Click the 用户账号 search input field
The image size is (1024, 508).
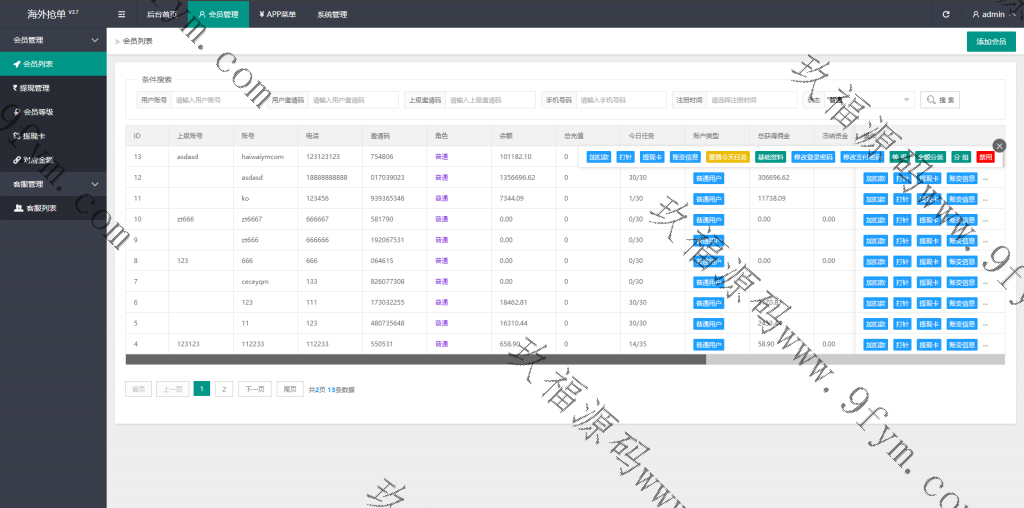218,100
